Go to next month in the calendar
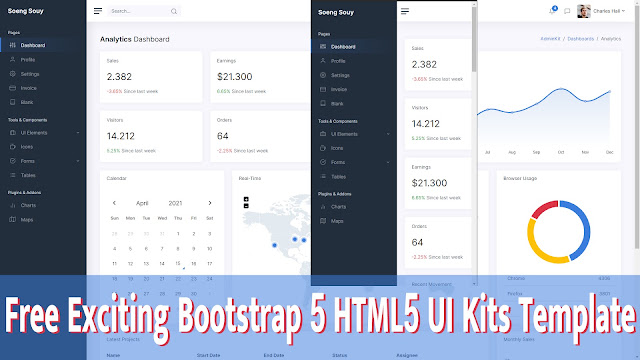Screen dimensions: 640x360 (210, 203)
